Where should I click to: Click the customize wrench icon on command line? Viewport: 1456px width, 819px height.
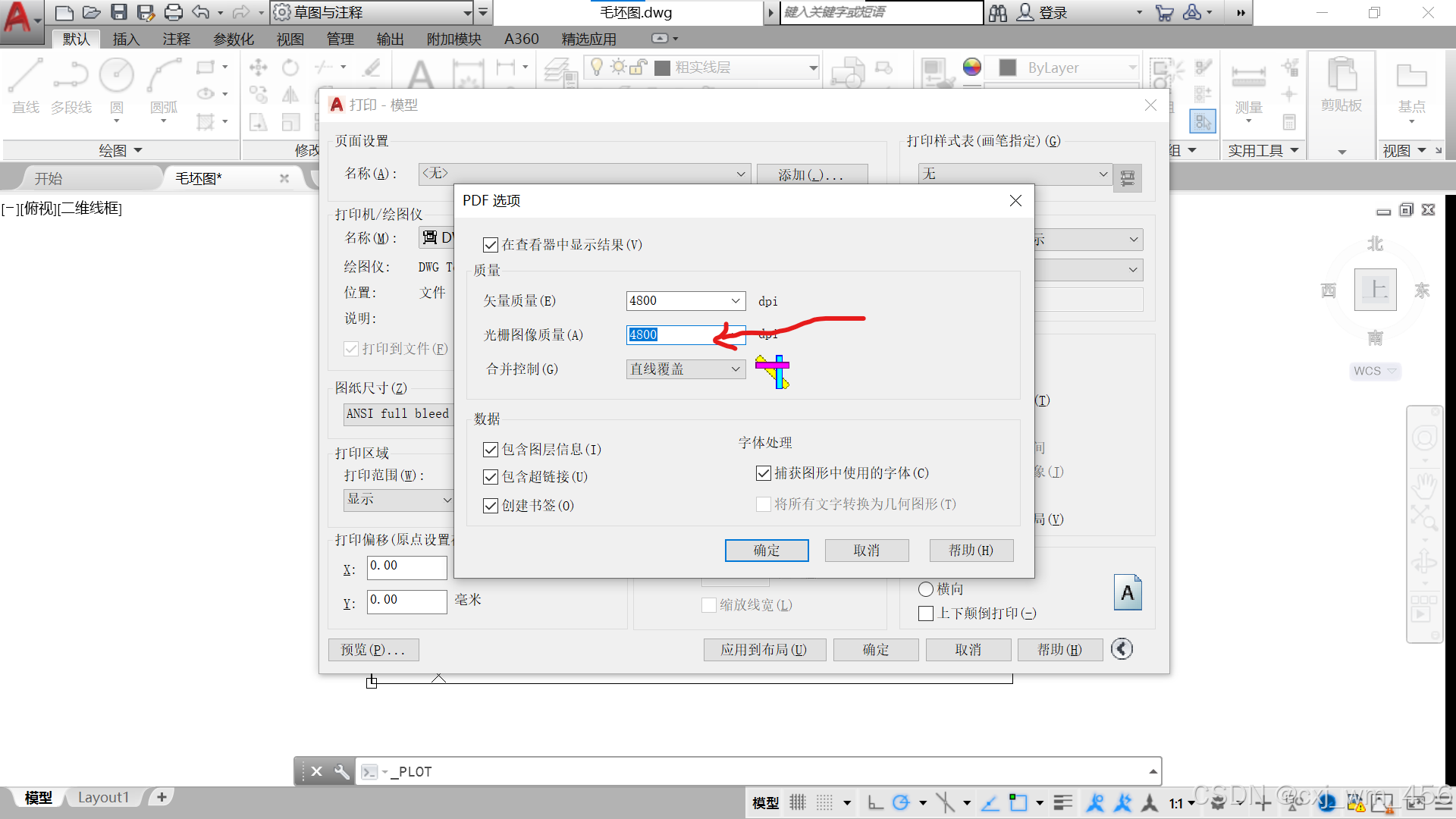(x=342, y=772)
